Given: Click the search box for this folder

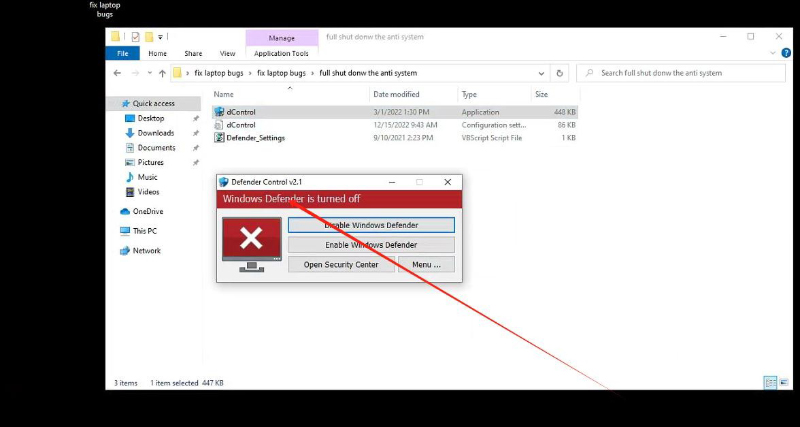Looking at the screenshot, I should 680,73.
